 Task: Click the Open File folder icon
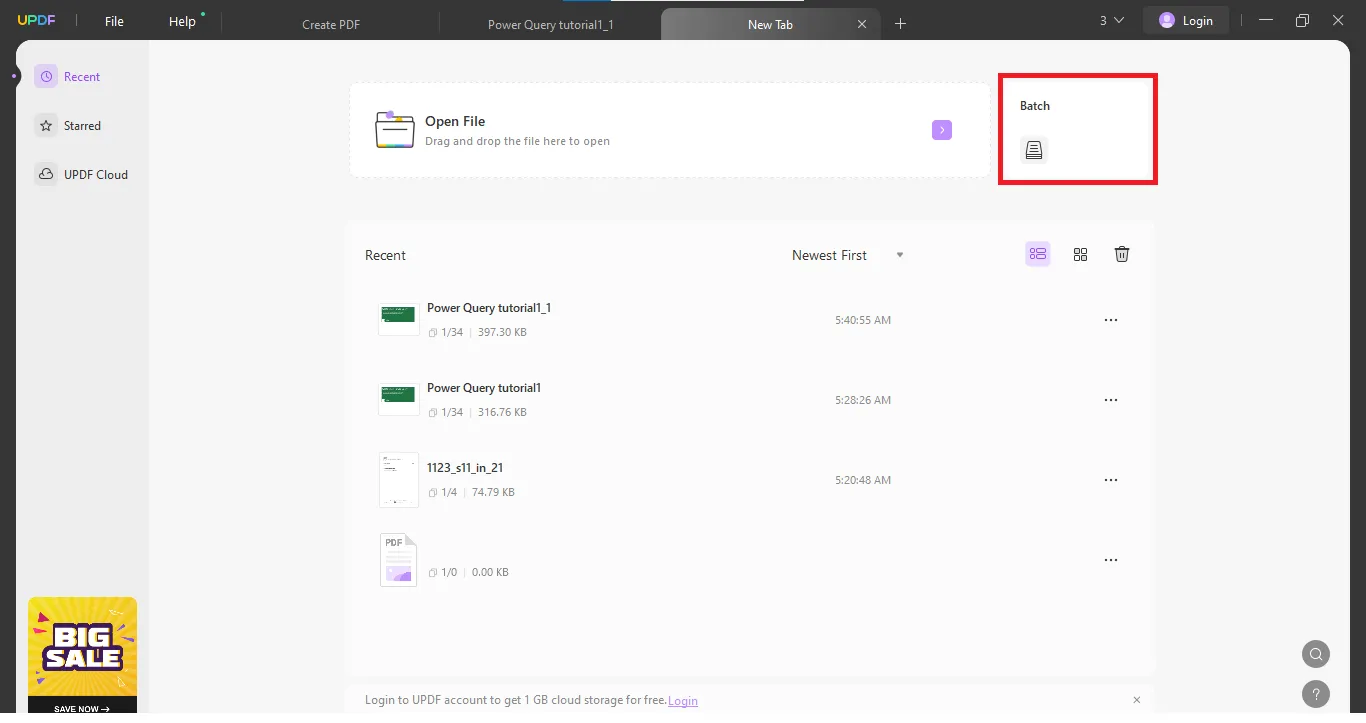[x=395, y=129]
